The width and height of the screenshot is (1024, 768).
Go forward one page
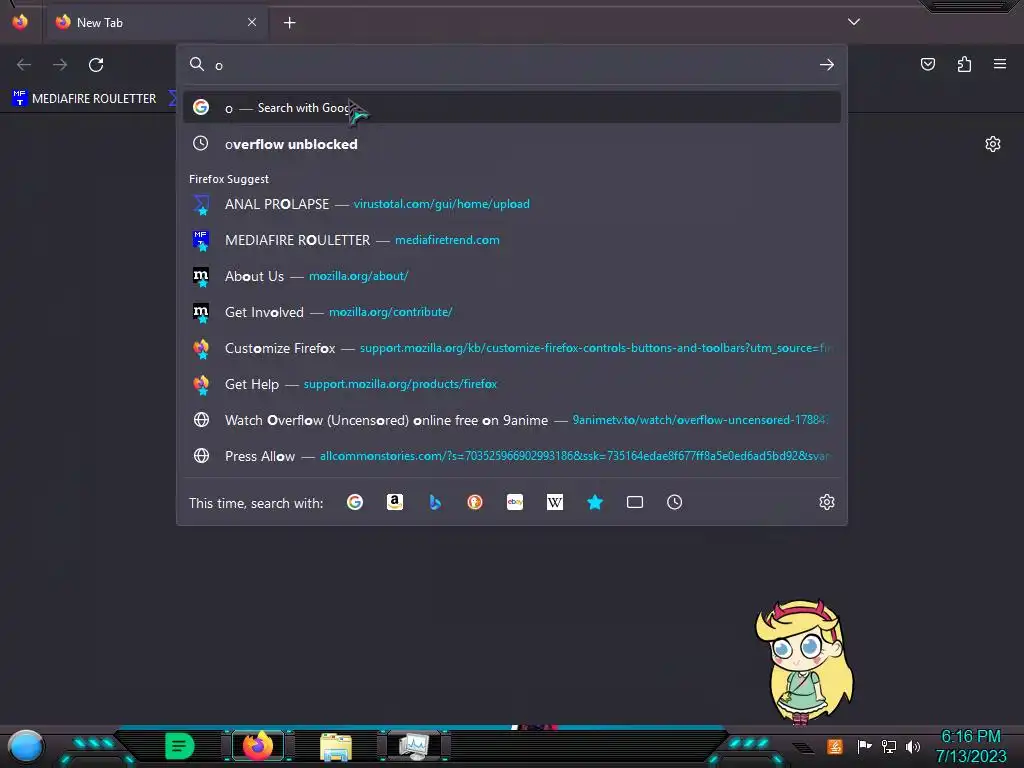[x=60, y=65]
